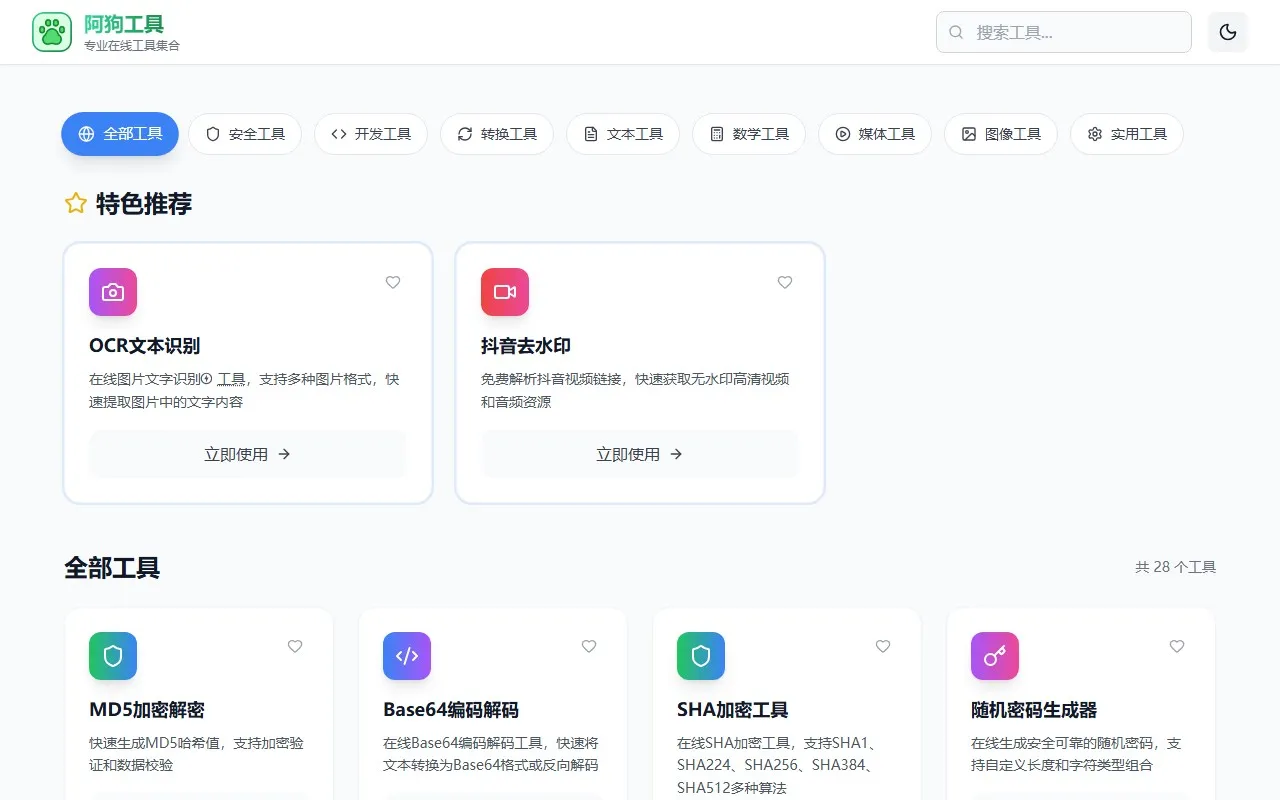Select the SHA加密工具 shield icon
This screenshot has width=1280, height=800.
tap(700, 656)
